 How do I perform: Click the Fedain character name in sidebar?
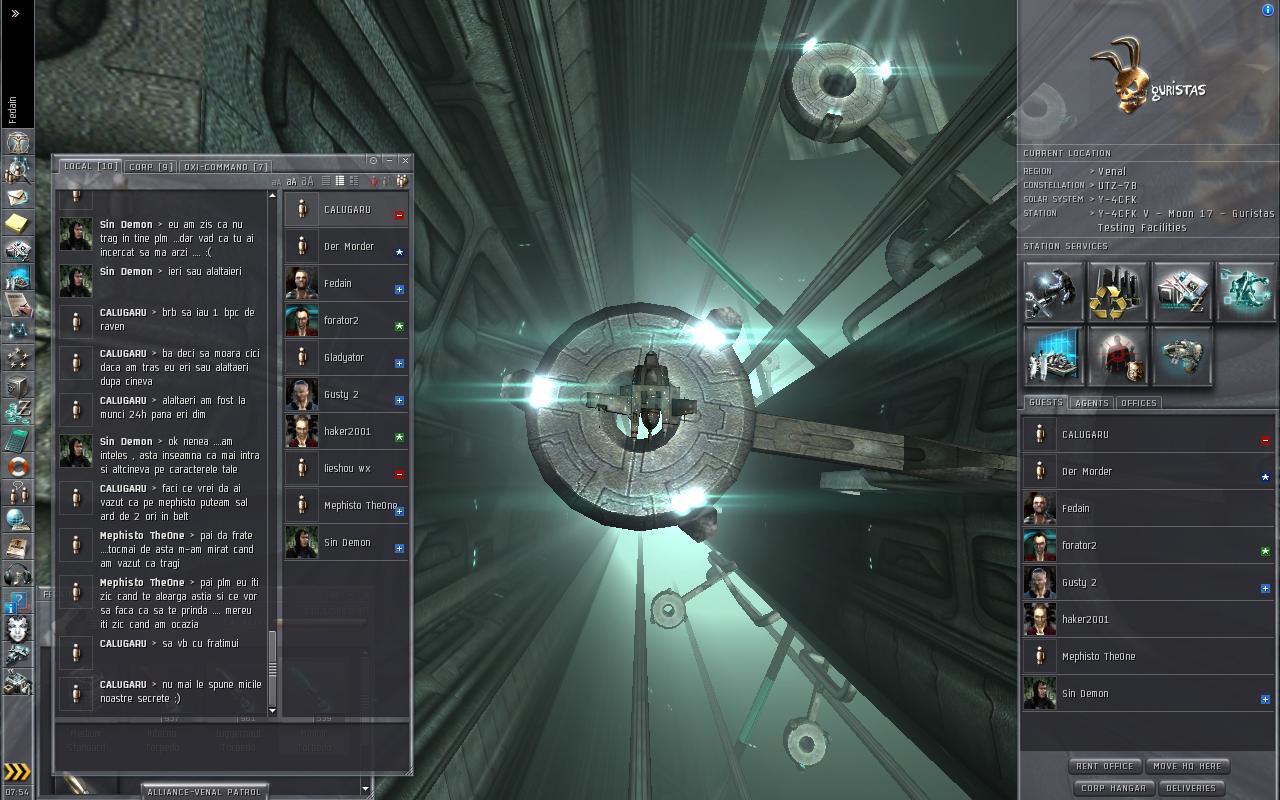pos(13,110)
